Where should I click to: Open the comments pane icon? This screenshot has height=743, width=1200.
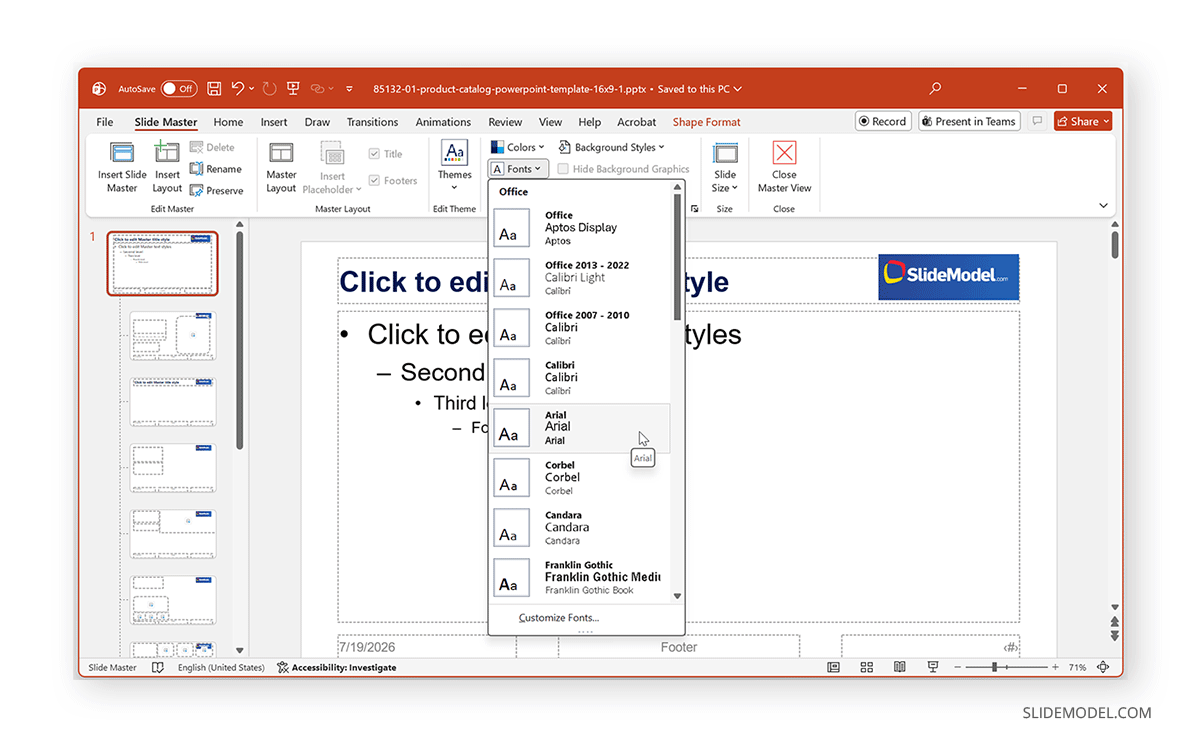tap(1037, 121)
